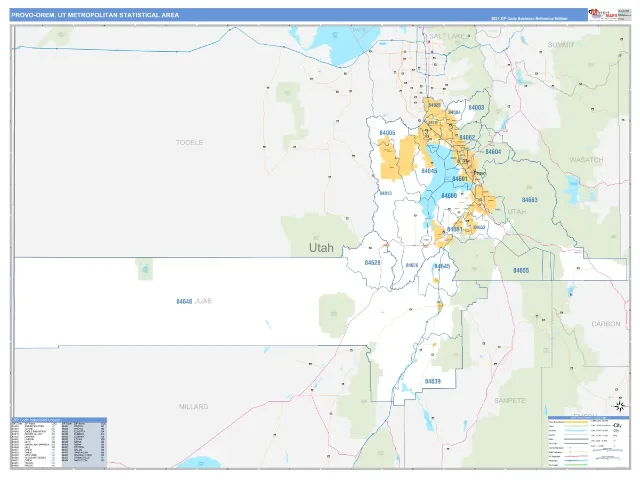This screenshot has height=480, width=640.
Task: Click the ZIP Code Business Reference Edition subtitle
Action: pyautogui.click(x=529, y=18)
